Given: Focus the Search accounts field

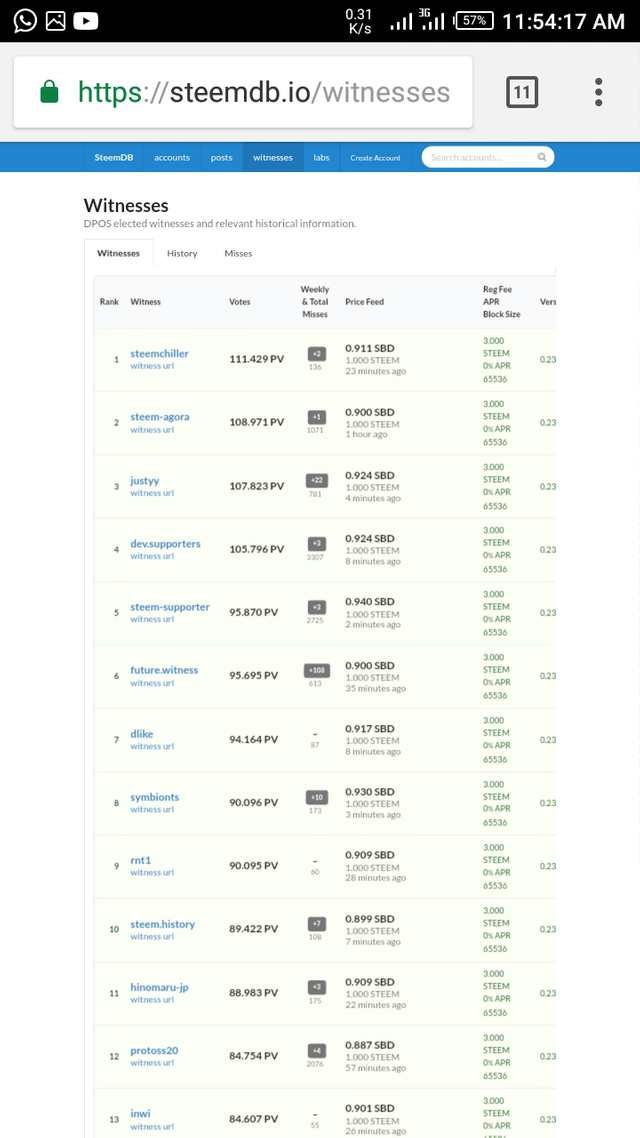Looking at the screenshot, I should [488, 157].
